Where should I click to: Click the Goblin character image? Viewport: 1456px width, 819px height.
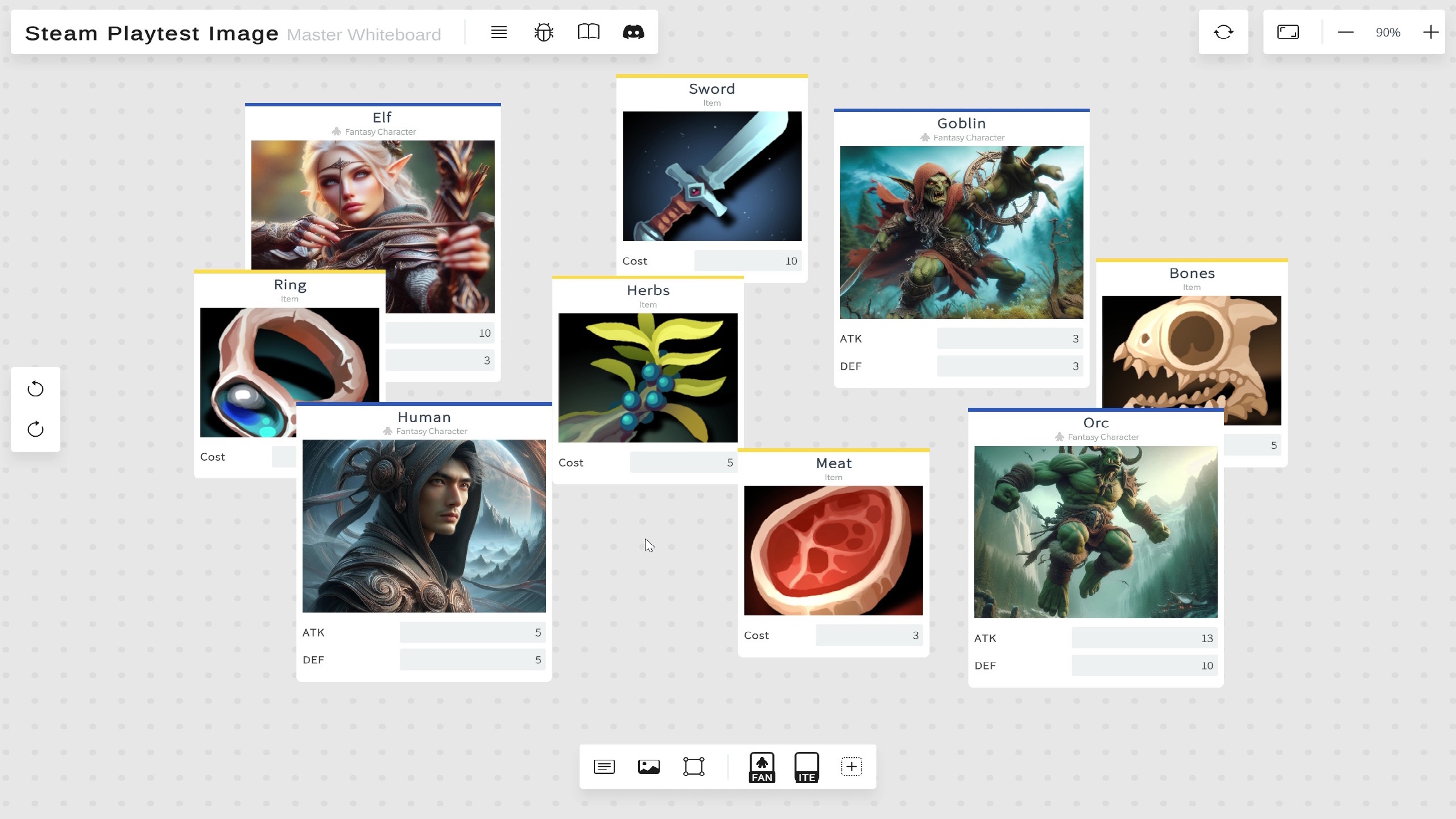[x=961, y=232]
